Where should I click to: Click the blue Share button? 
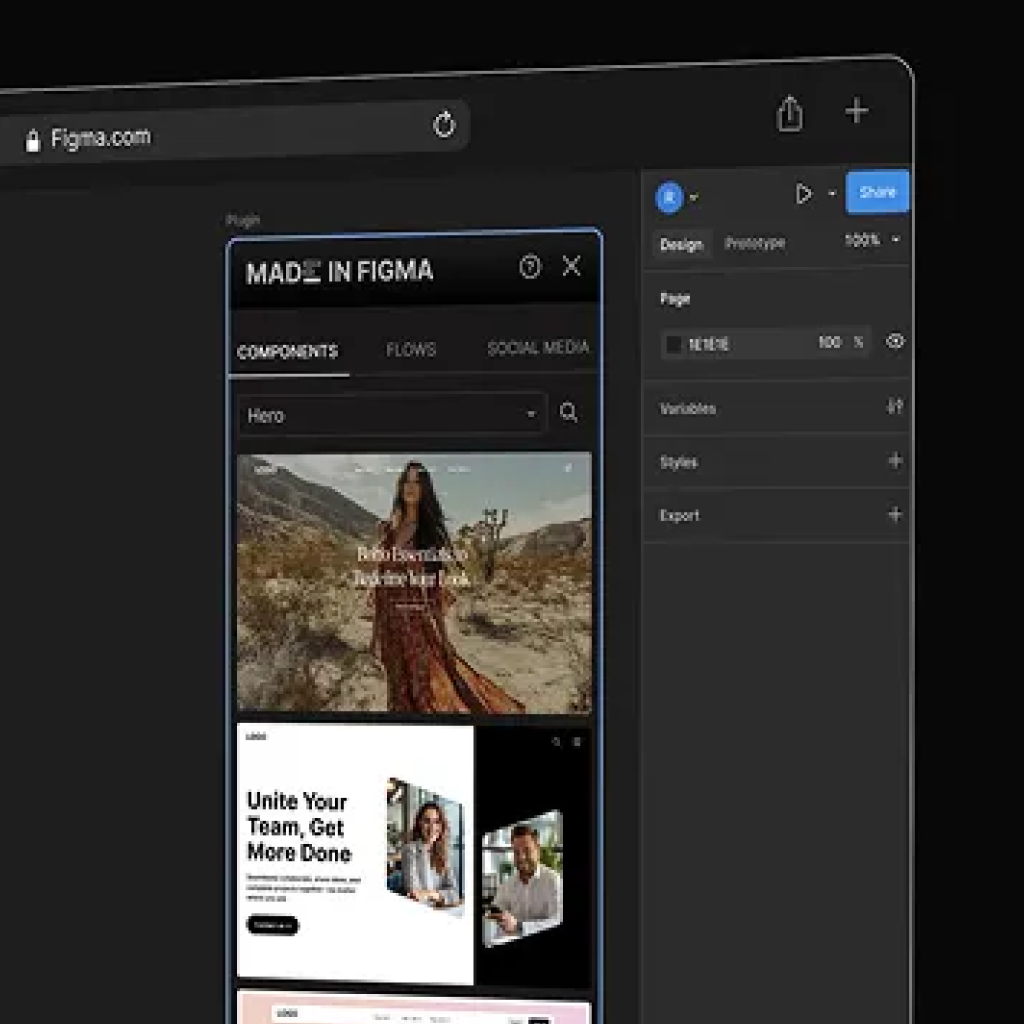(877, 191)
